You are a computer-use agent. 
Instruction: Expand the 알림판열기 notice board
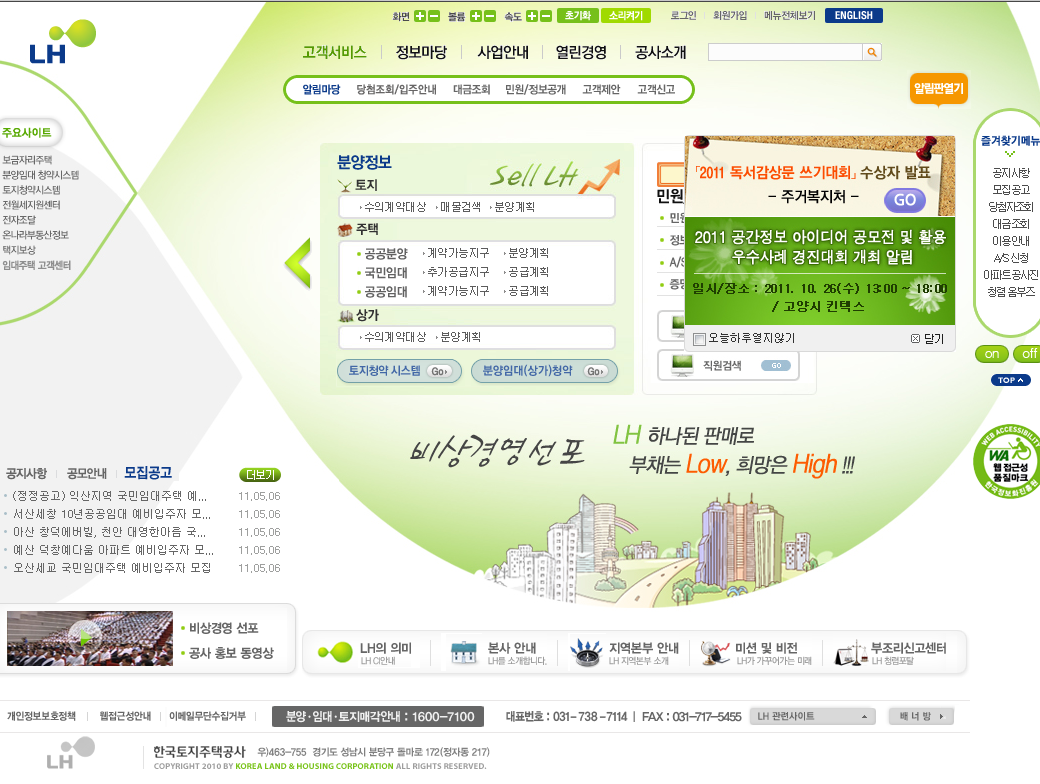click(939, 89)
